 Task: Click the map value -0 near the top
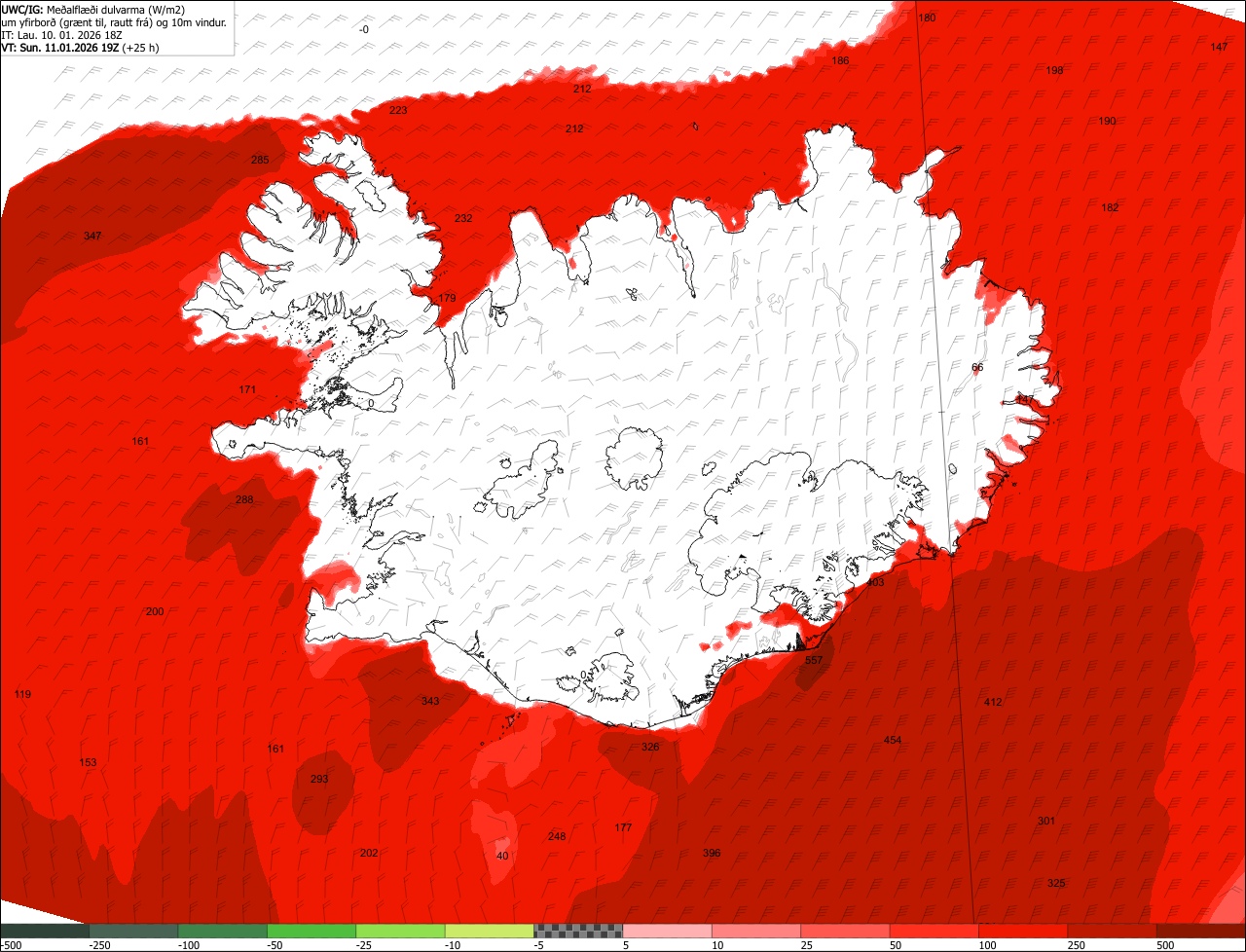coord(364,29)
